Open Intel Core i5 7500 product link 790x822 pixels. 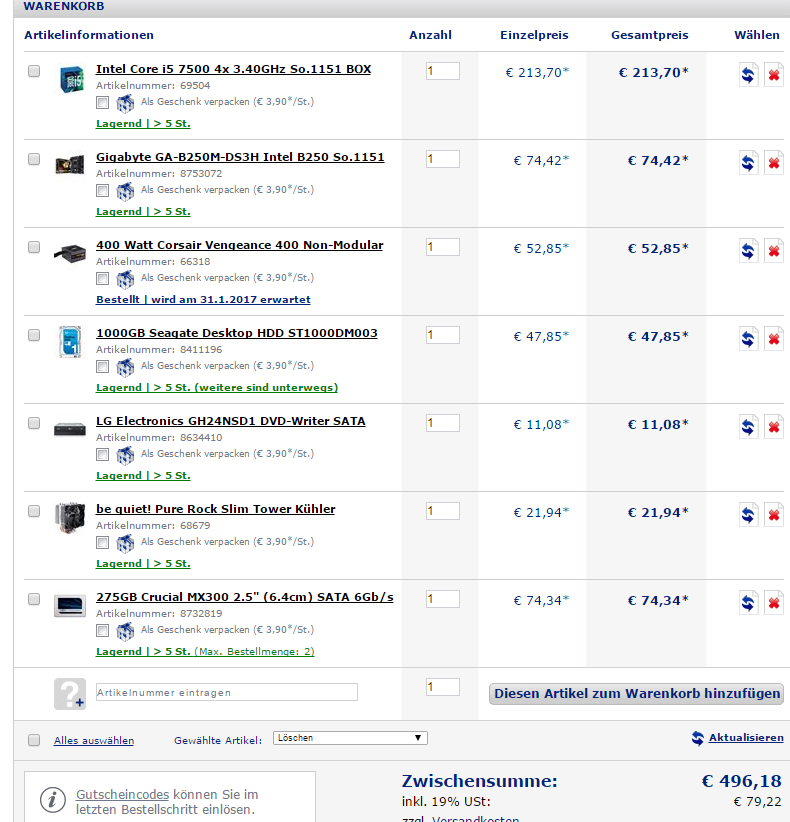pyautogui.click(x=233, y=69)
